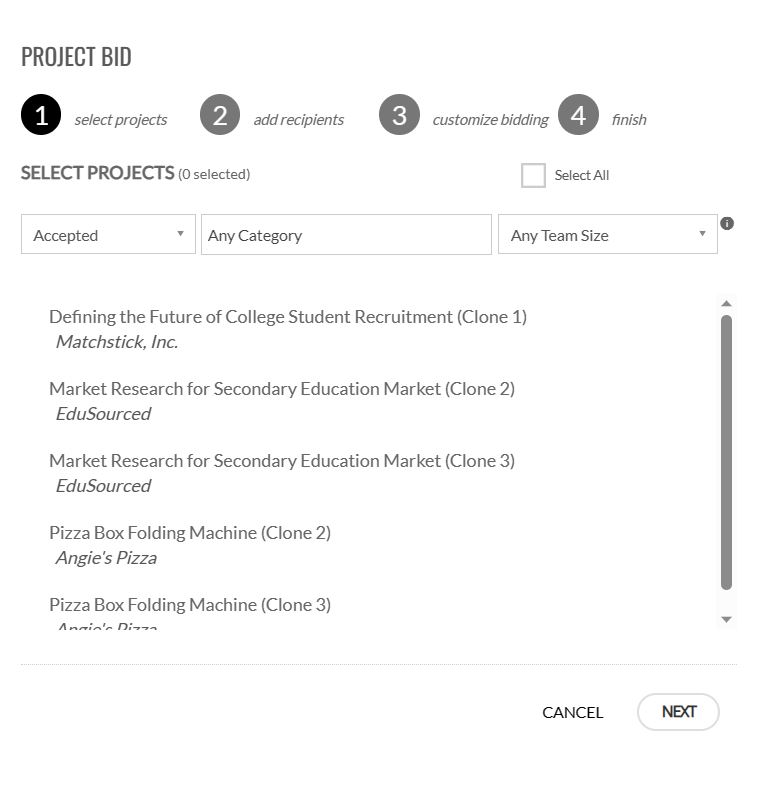
Task: Click the NEXT button
Action: (678, 712)
